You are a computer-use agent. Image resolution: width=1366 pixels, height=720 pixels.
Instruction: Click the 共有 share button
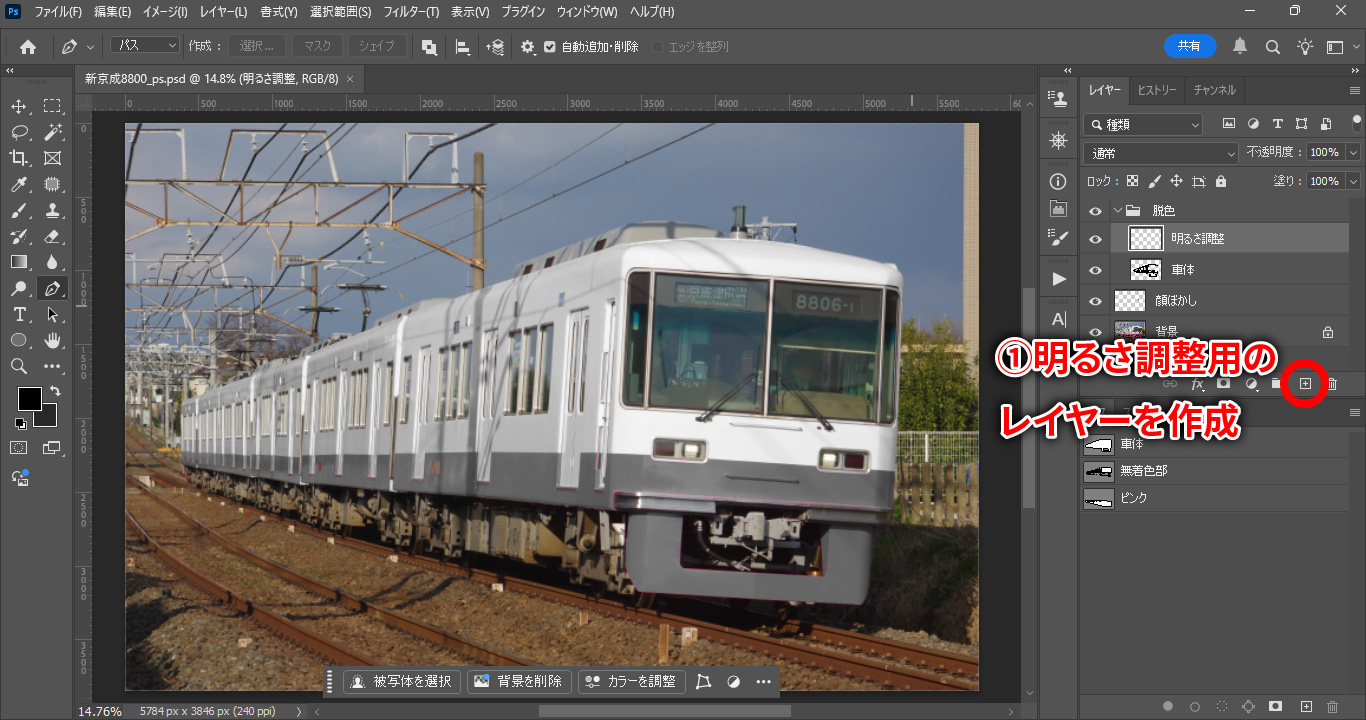[1189, 46]
